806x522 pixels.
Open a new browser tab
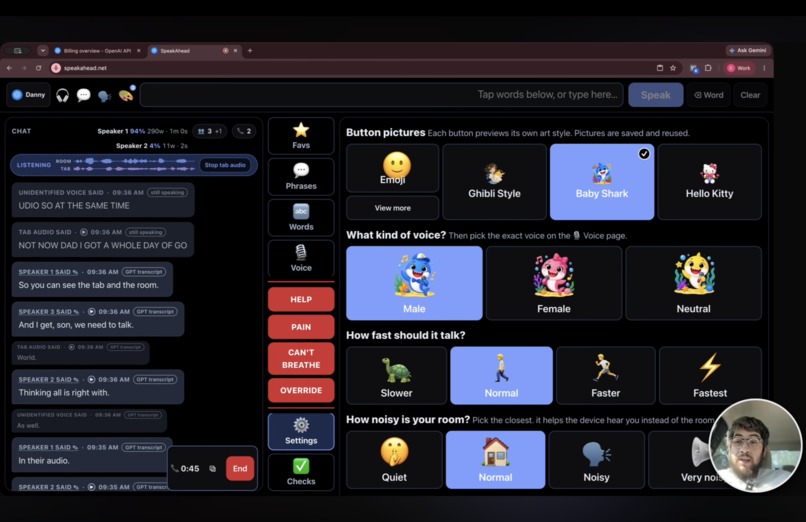click(x=250, y=50)
